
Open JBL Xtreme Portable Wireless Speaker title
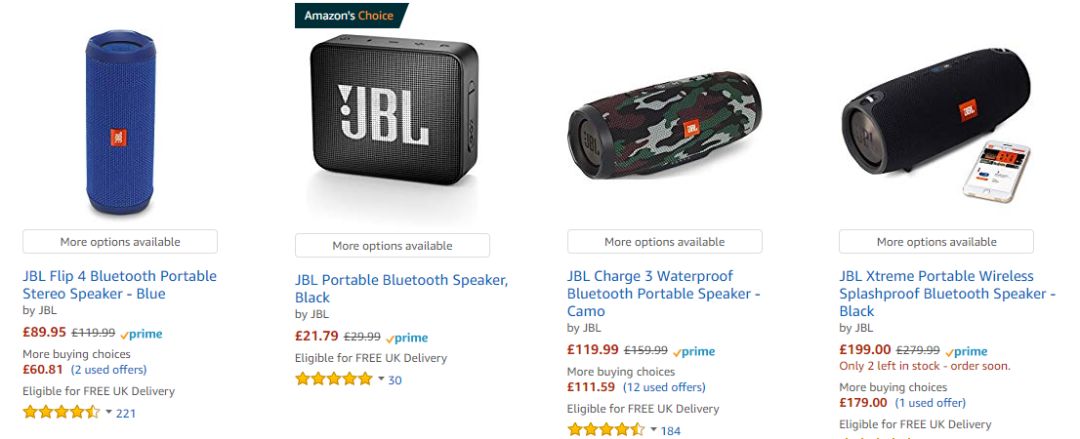tap(946, 293)
